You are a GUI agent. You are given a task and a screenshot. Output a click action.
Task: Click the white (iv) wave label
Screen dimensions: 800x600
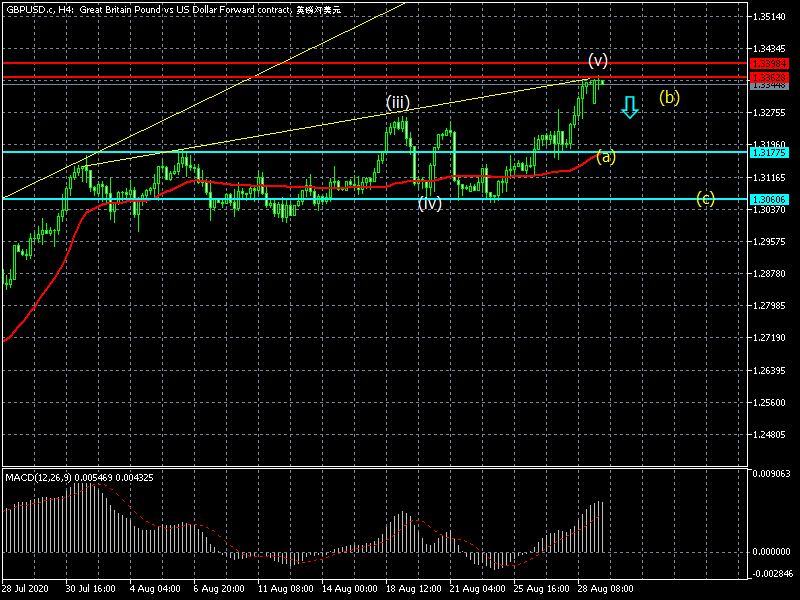click(x=430, y=203)
